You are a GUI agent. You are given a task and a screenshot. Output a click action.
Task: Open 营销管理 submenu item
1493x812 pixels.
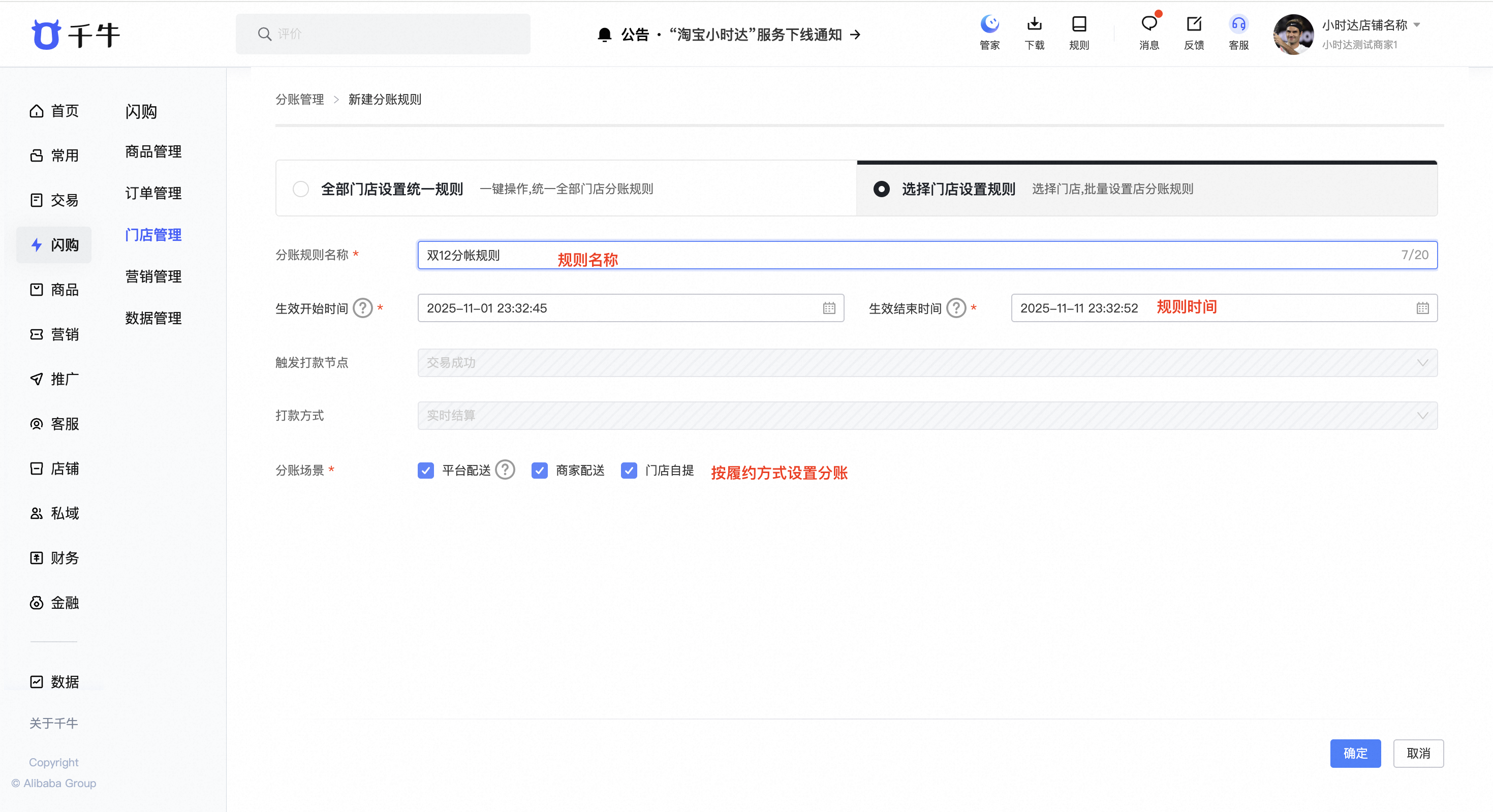(x=153, y=276)
